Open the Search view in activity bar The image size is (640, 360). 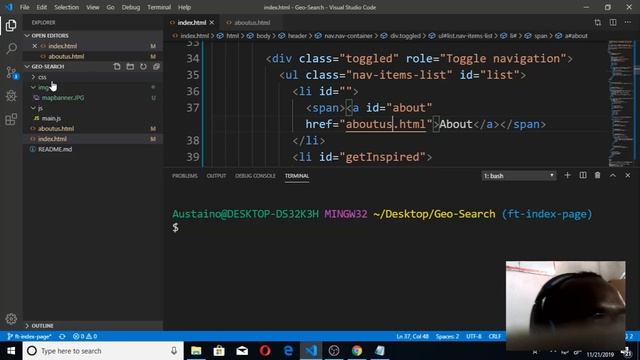coord(11,49)
